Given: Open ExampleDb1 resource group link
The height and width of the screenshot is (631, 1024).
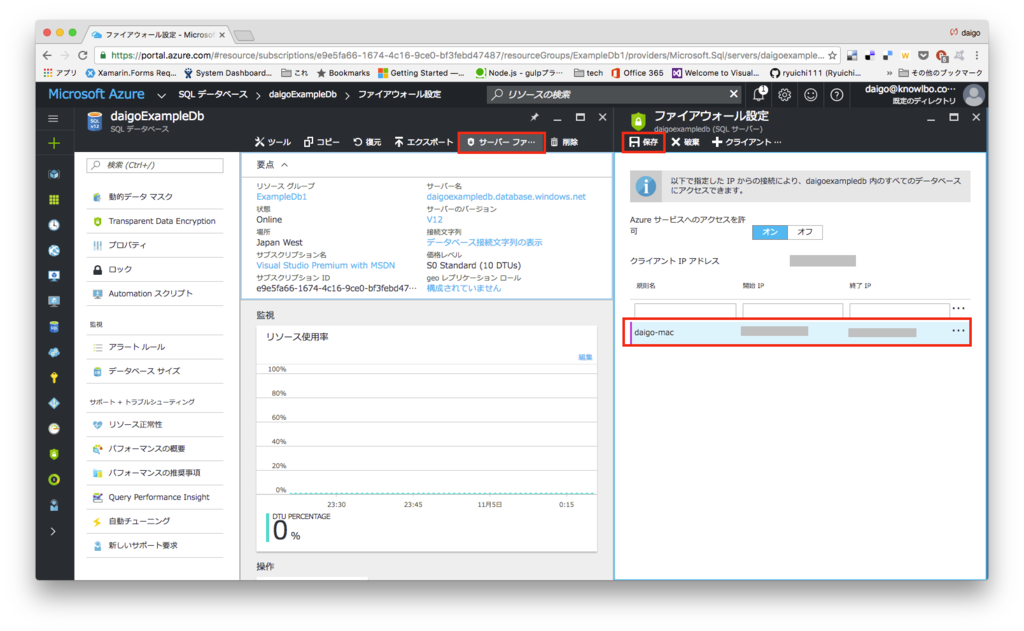Looking at the screenshot, I should (x=281, y=197).
